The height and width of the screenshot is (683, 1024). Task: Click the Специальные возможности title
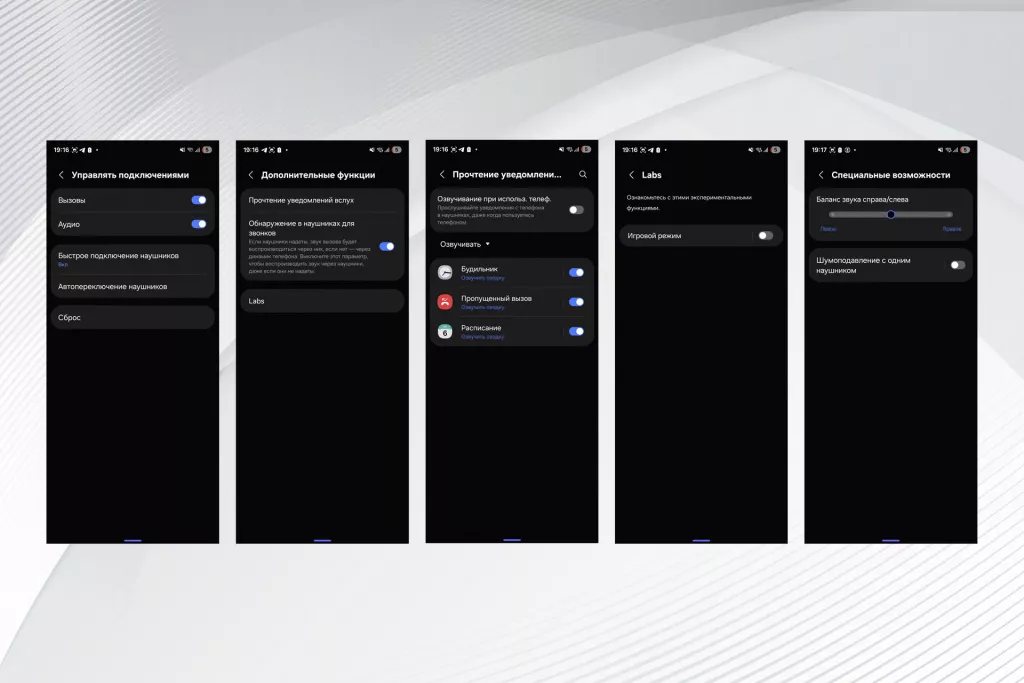tap(891, 175)
